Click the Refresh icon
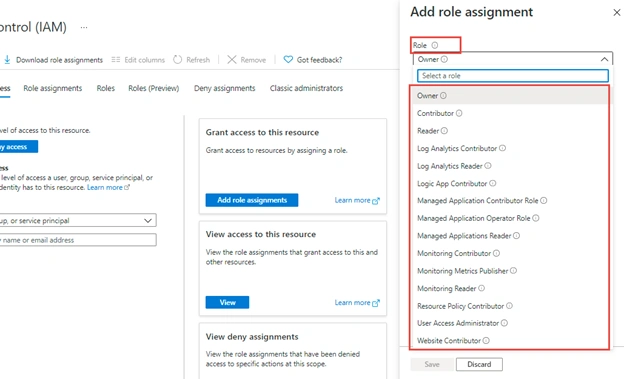Screen dimensions: 624x379 [x=177, y=60]
